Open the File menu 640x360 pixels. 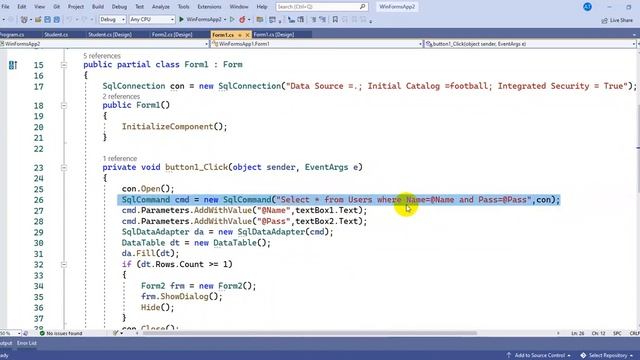click(x=5, y=7)
